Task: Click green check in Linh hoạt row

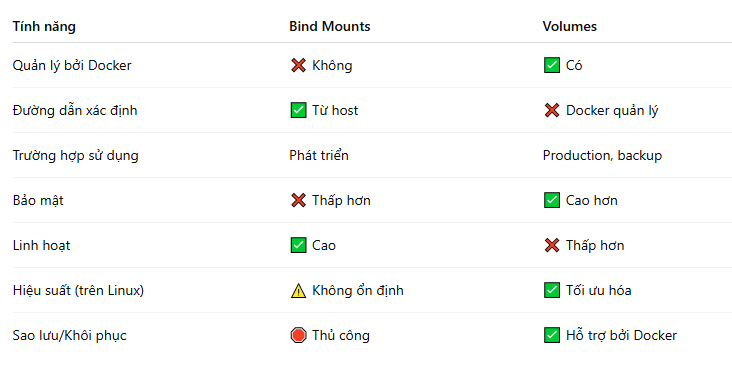Action: click(298, 245)
